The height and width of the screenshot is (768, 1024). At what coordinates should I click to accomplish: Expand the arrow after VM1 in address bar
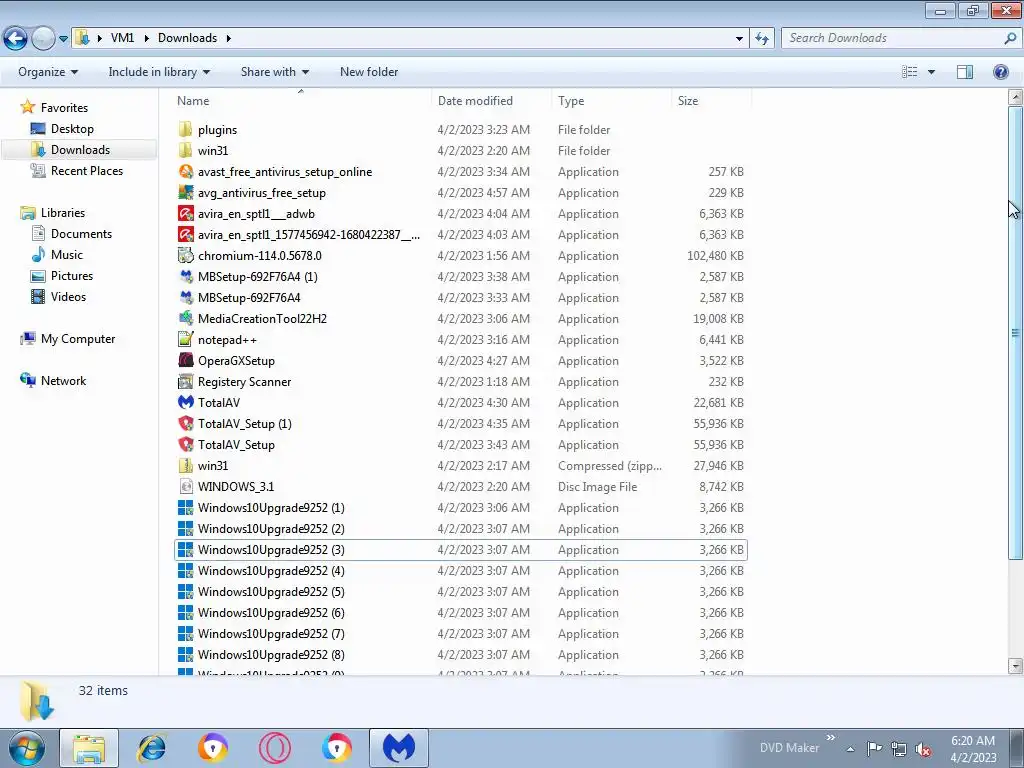click(146, 38)
